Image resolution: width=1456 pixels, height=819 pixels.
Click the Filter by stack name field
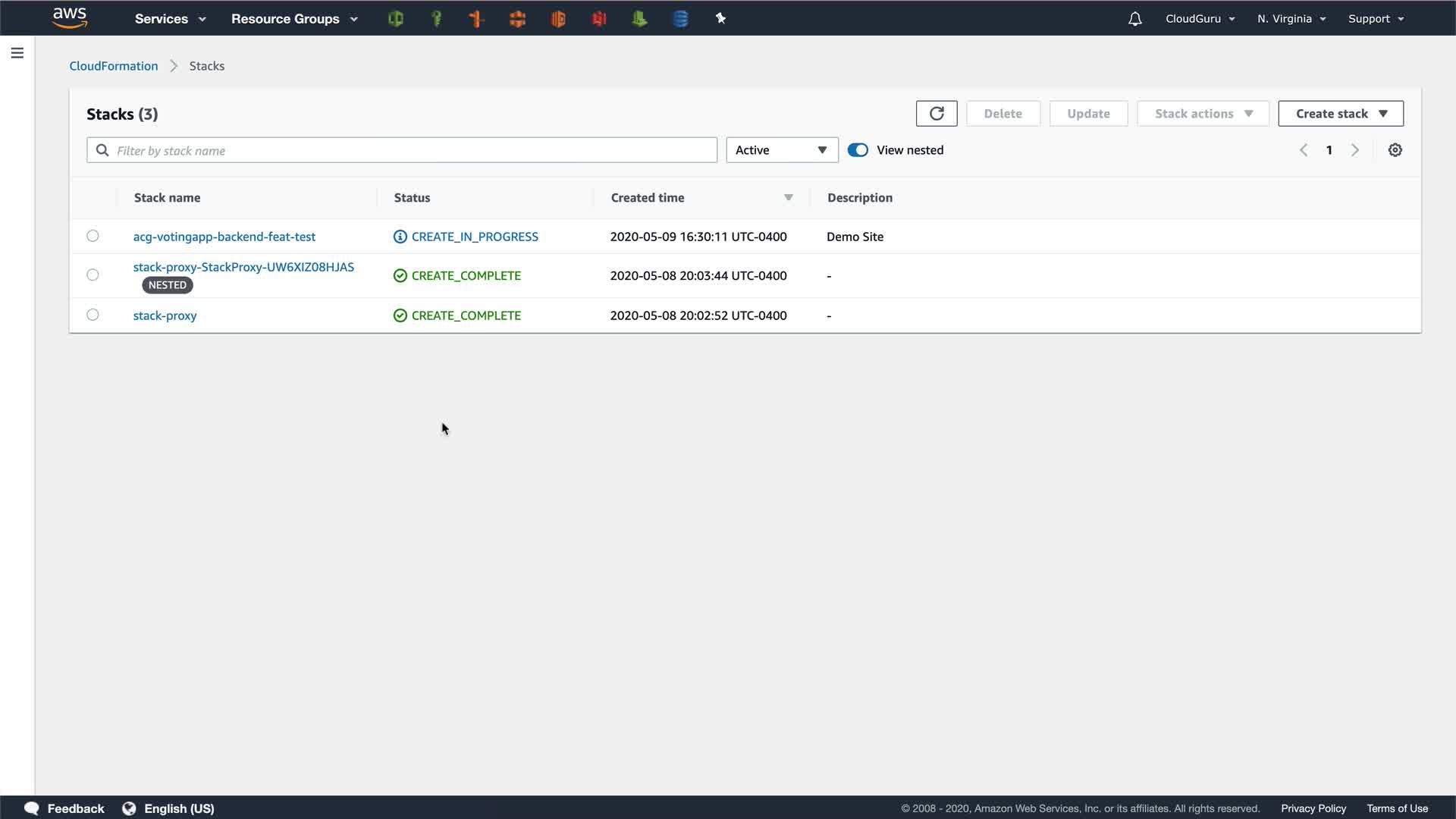[x=402, y=150]
